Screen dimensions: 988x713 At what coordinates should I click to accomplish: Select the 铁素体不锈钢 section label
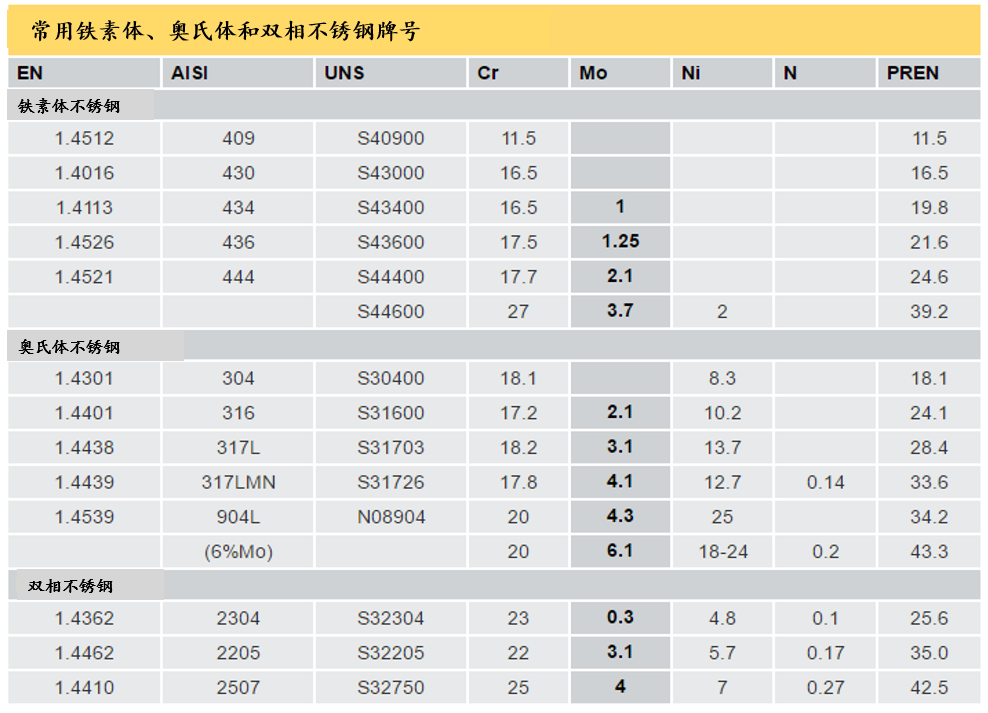(69, 106)
